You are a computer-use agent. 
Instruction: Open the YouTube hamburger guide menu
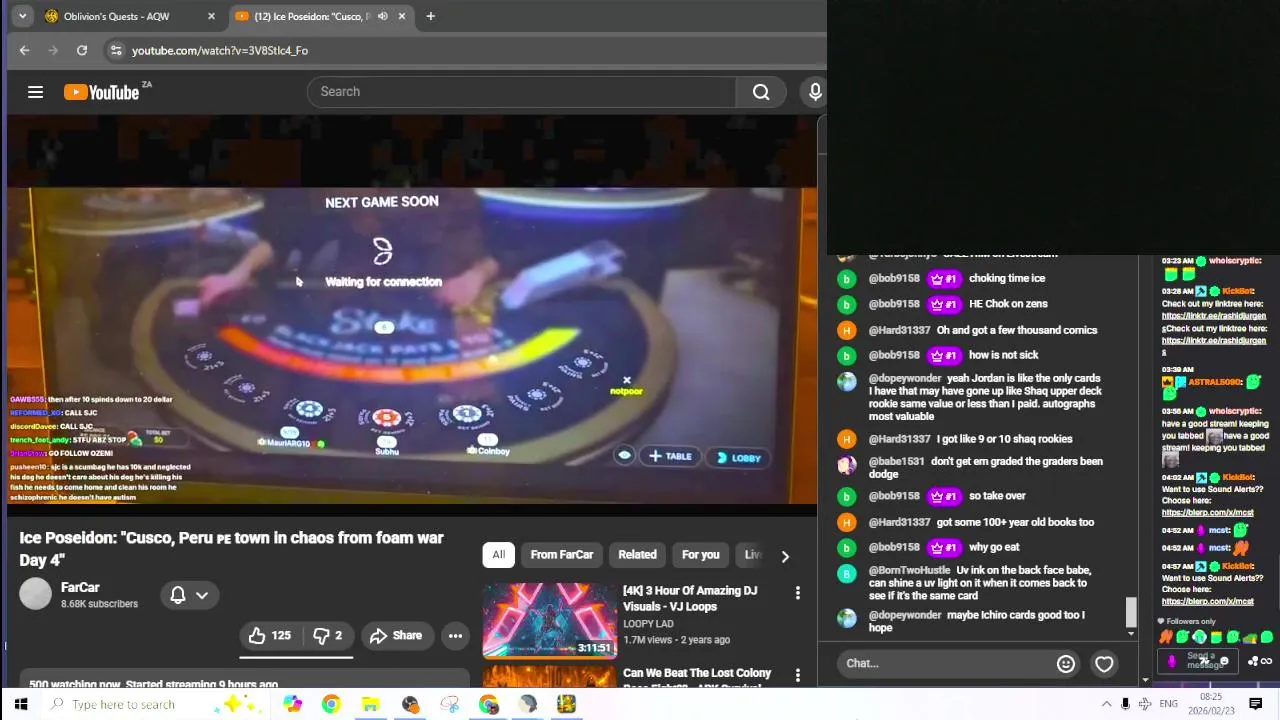(35, 92)
